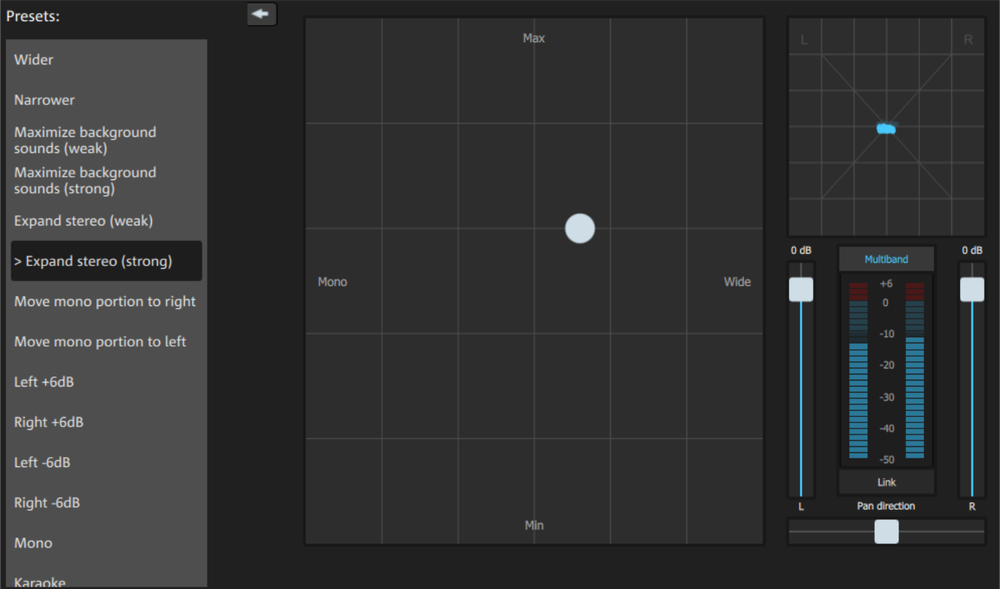Select the Narrower preset
The height and width of the screenshot is (589, 1000).
point(44,100)
